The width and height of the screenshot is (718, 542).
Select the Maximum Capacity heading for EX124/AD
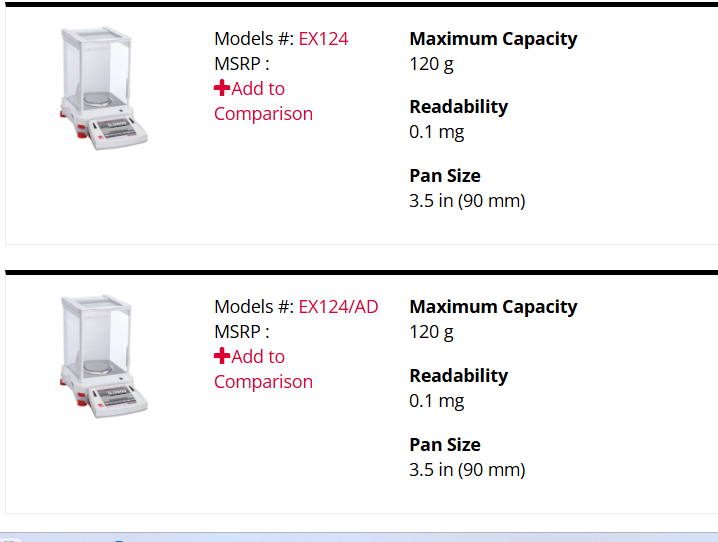point(493,307)
